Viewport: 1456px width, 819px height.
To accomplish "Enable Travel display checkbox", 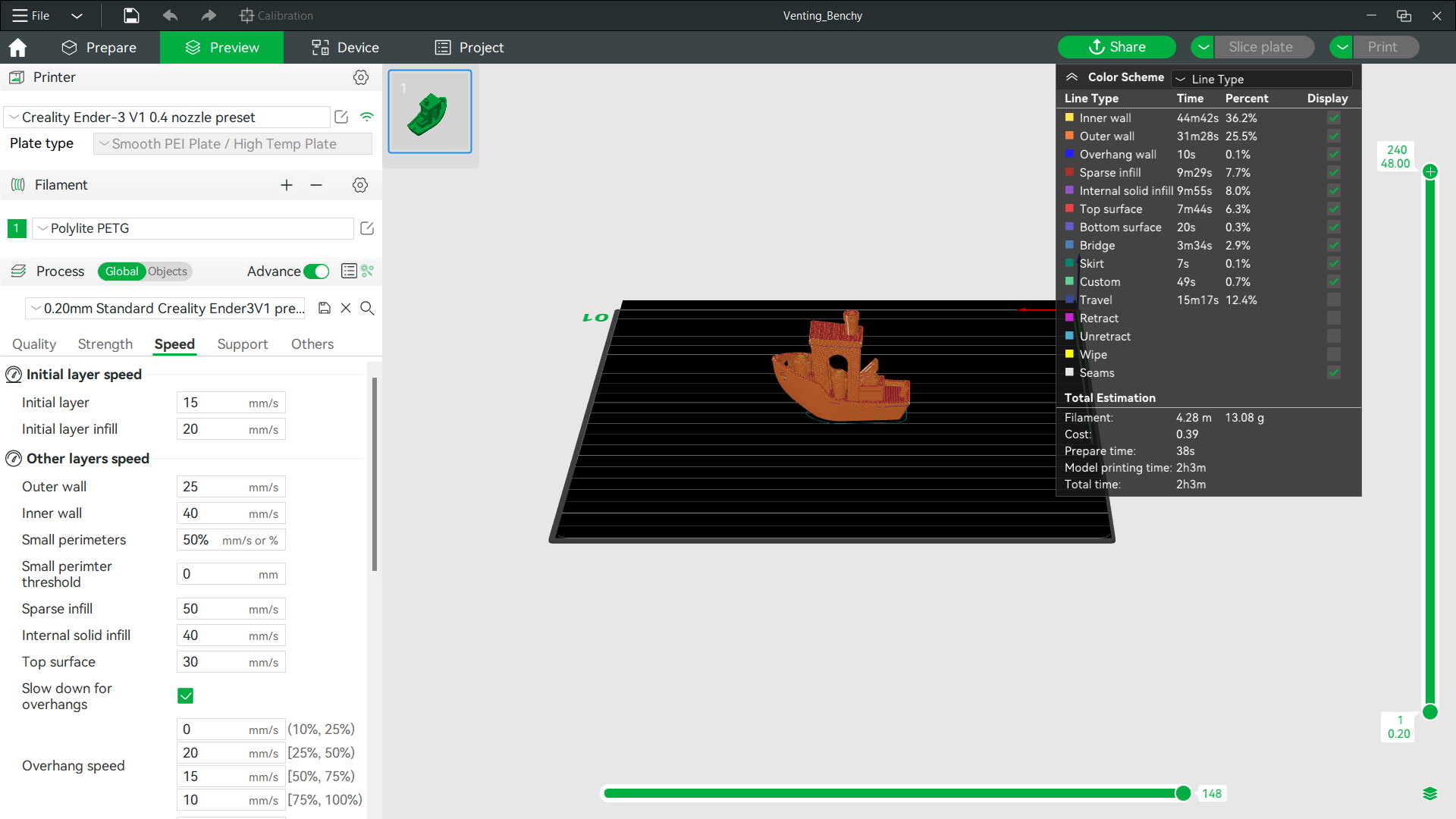I will tap(1334, 300).
